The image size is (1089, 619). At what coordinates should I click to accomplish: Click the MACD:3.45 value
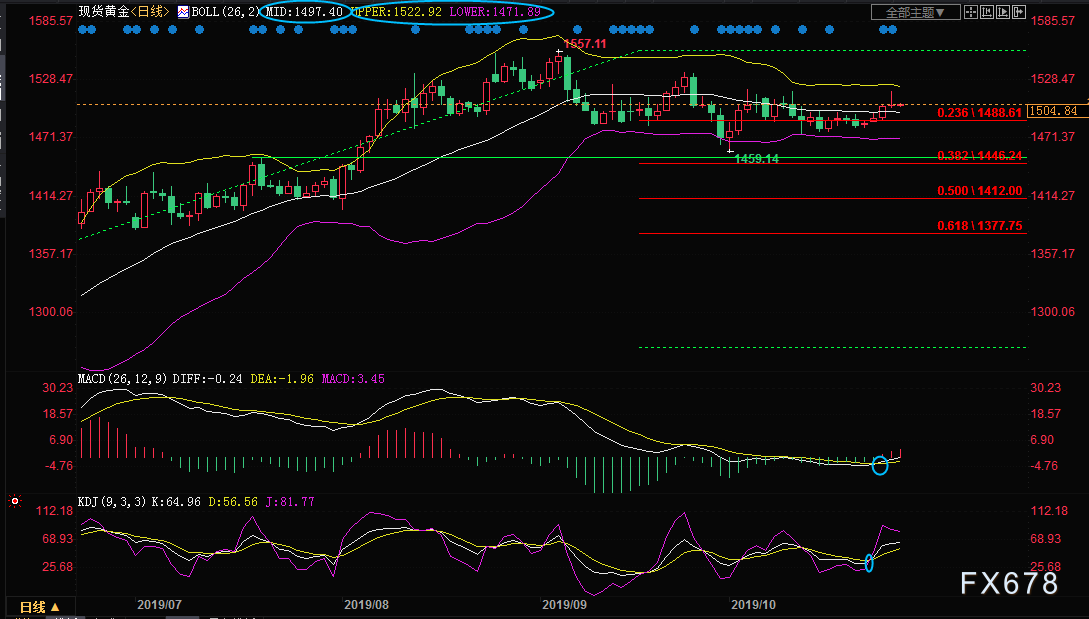tap(353, 379)
